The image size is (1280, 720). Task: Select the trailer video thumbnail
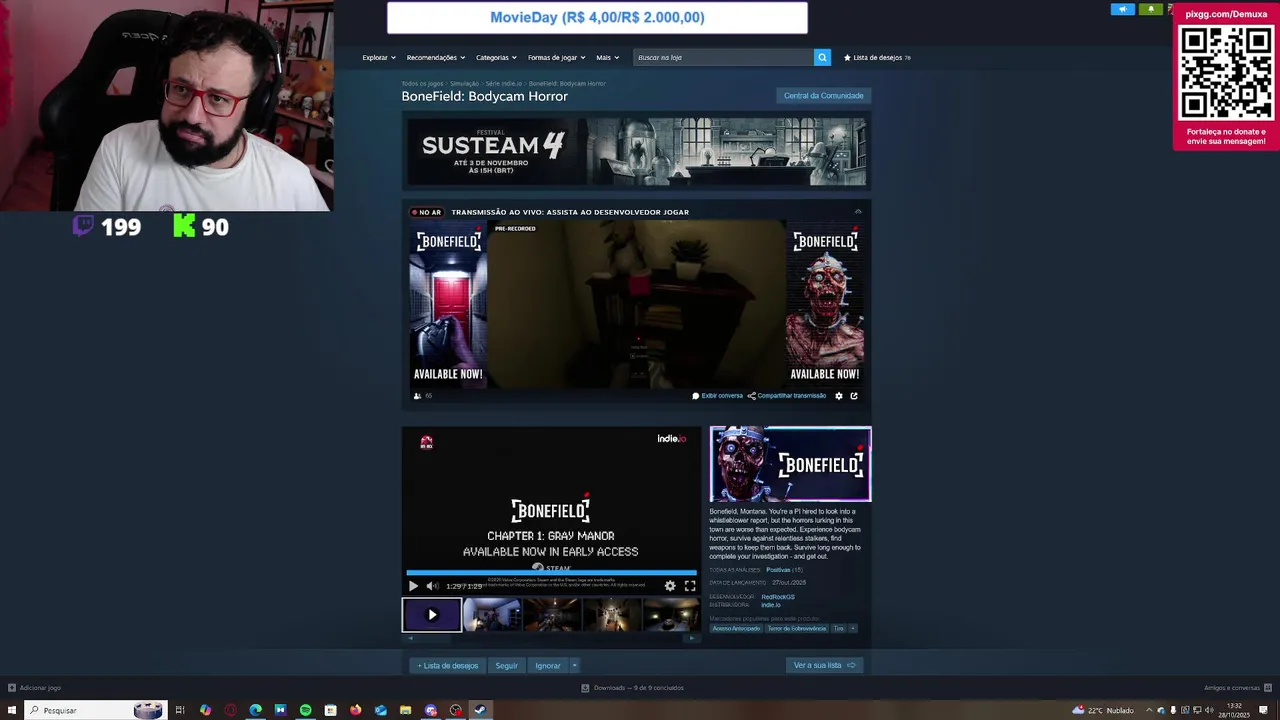(432, 615)
